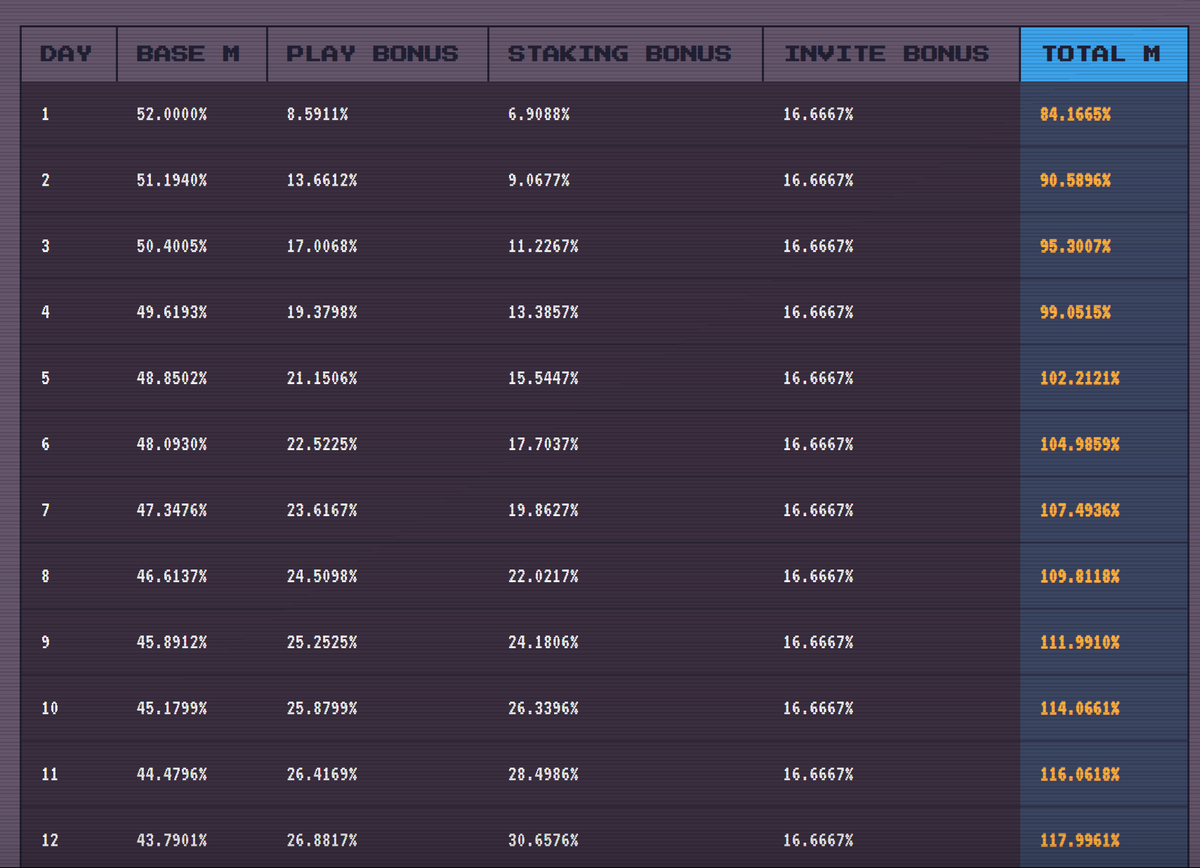Click staking bonus 15.5447%
This screenshot has width=1200, height=868.
coord(543,379)
